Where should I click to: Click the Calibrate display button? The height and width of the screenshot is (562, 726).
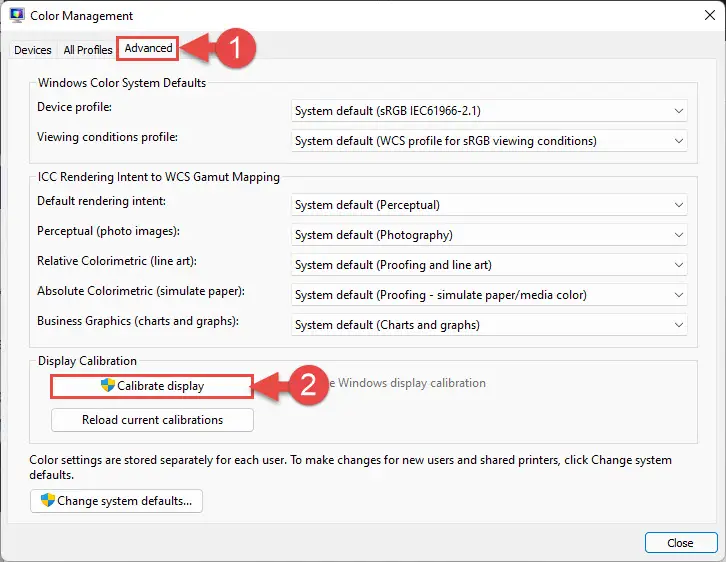click(x=152, y=386)
